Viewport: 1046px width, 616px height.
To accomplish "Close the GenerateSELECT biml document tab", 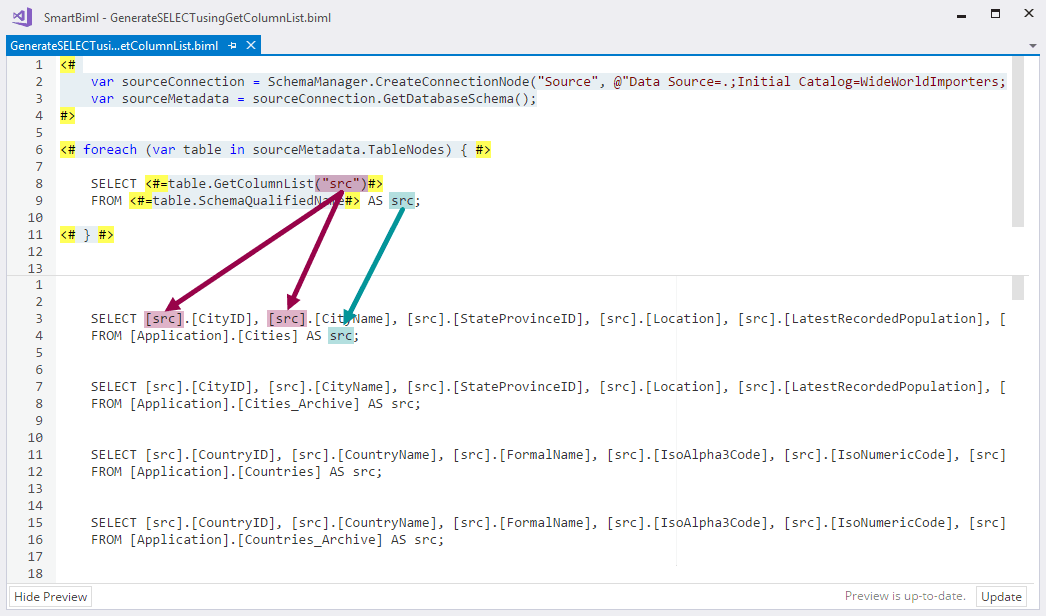I will click(251, 46).
